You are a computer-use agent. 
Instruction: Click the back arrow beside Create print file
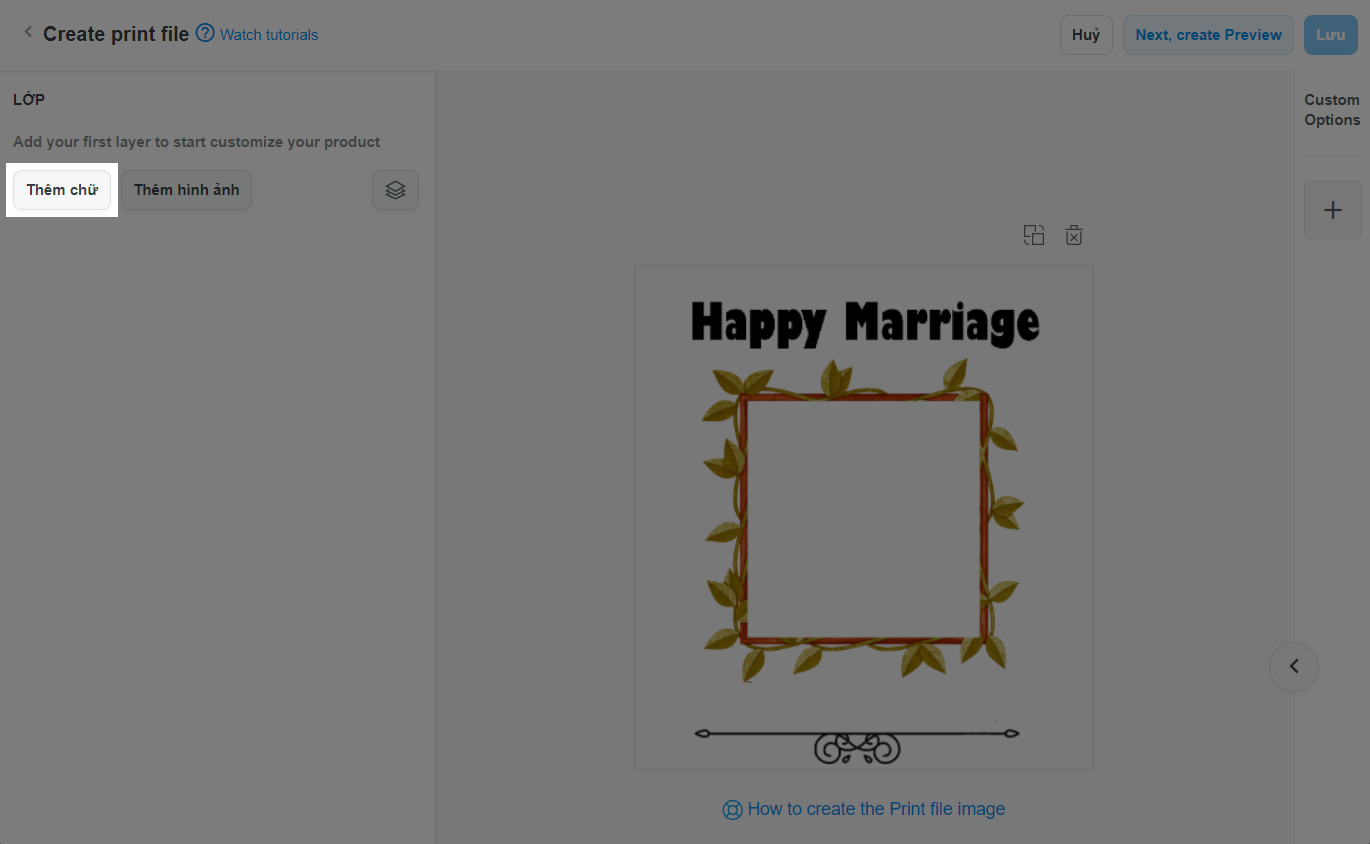point(28,33)
